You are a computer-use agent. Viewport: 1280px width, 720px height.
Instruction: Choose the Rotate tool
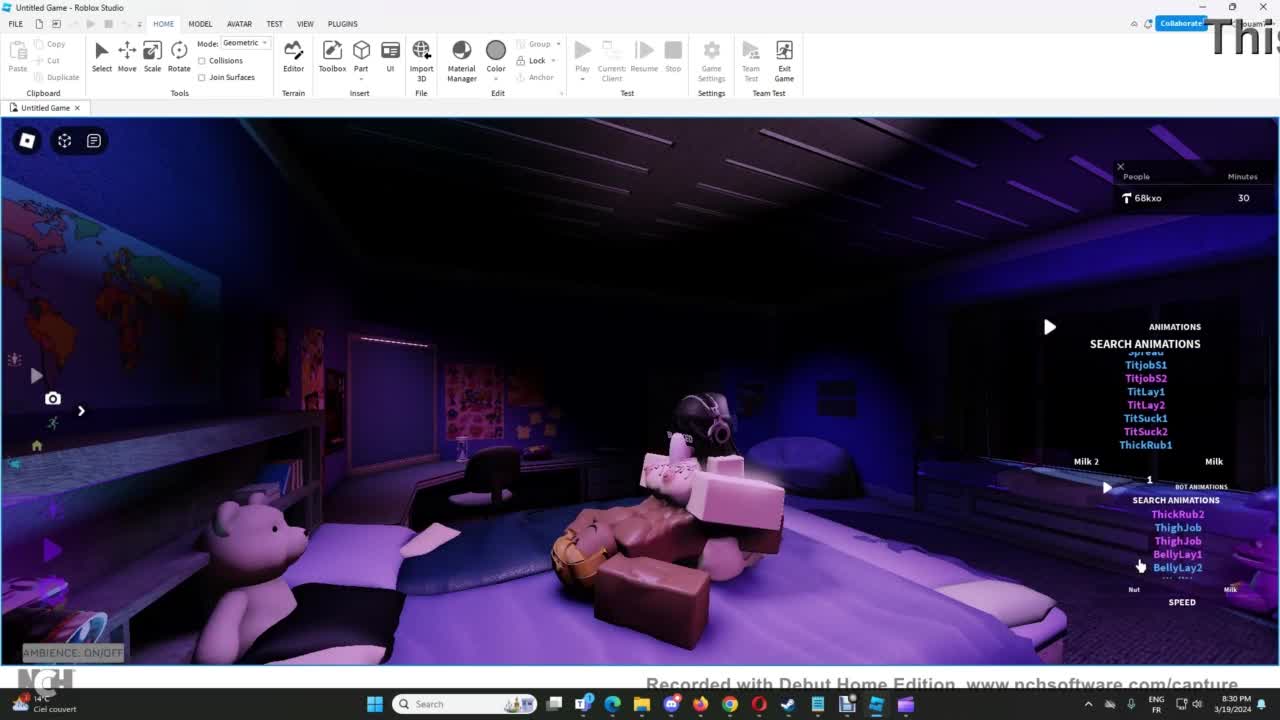click(x=179, y=56)
